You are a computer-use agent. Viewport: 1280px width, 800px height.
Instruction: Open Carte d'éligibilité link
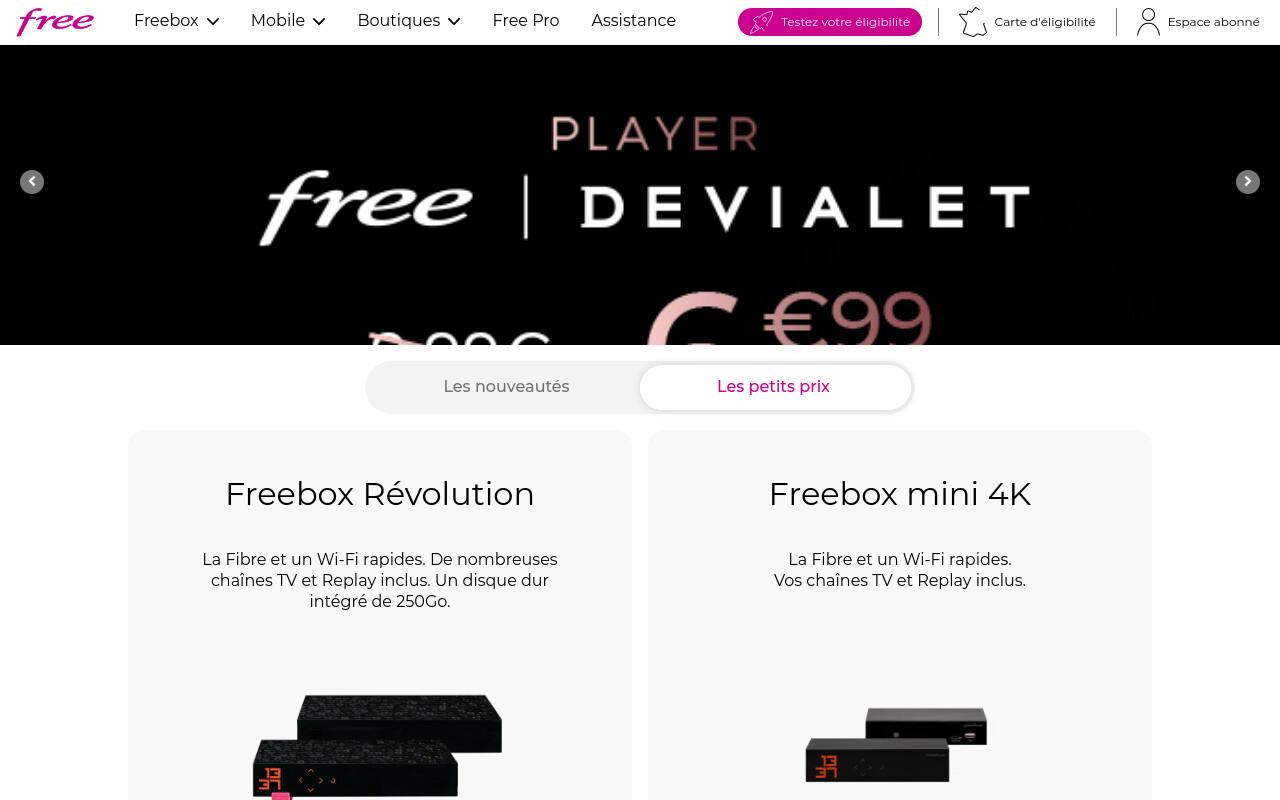pos(1027,22)
